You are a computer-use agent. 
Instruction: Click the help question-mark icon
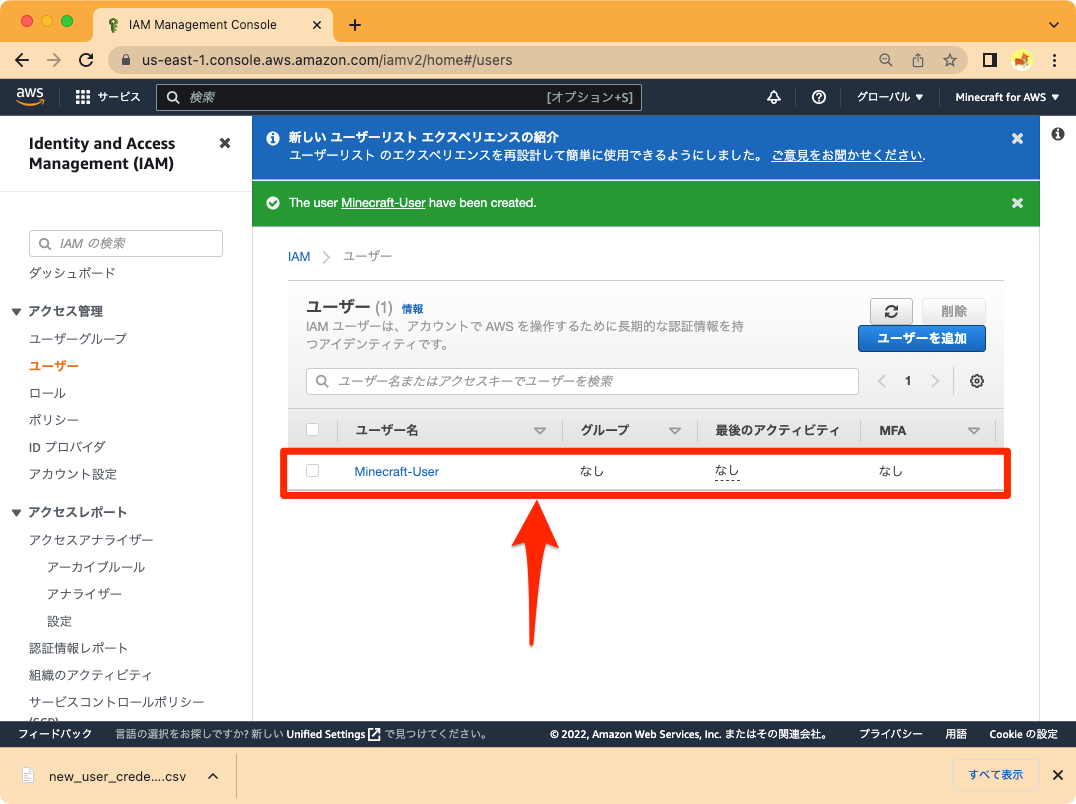point(819,96)
